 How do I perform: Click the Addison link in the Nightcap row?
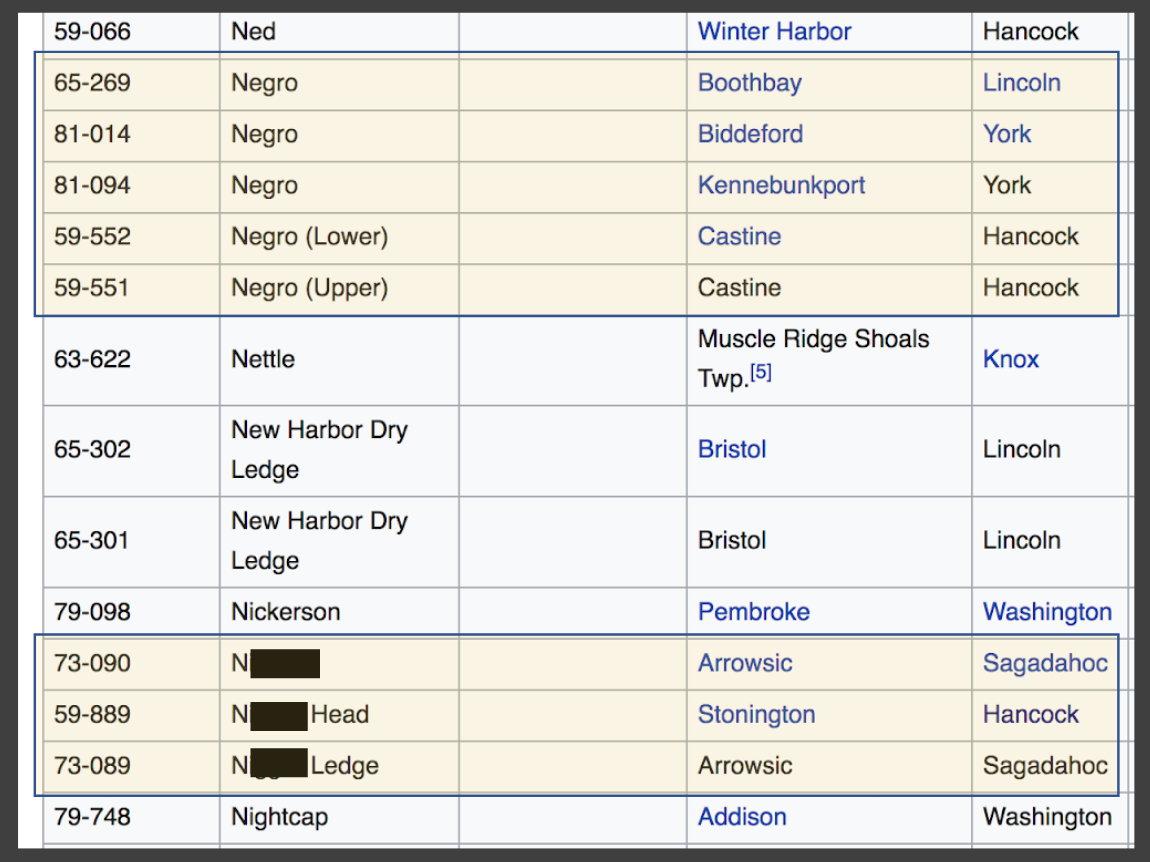(x=742, y=816)
